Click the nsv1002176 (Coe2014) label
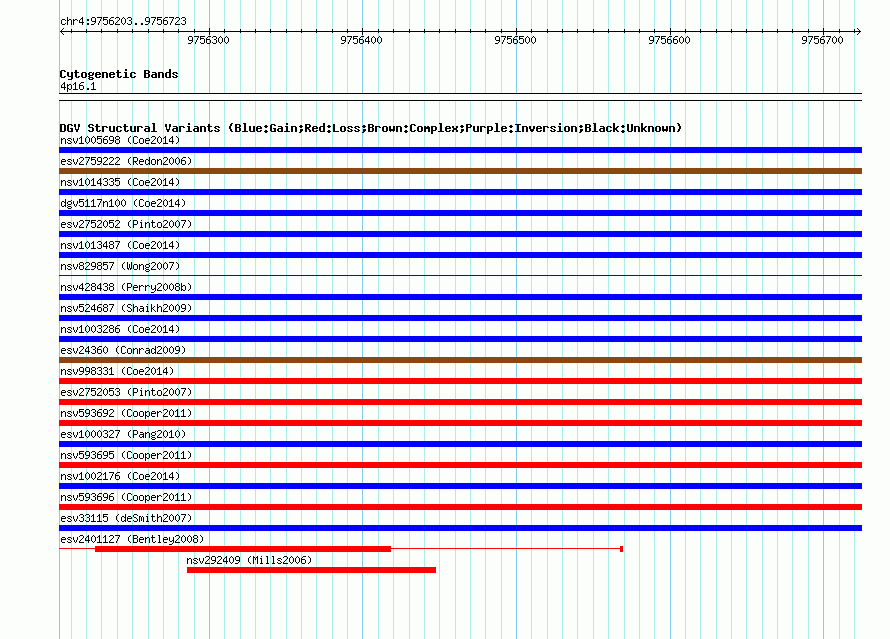This screenshot has height=639, width=890. (120, 476)
